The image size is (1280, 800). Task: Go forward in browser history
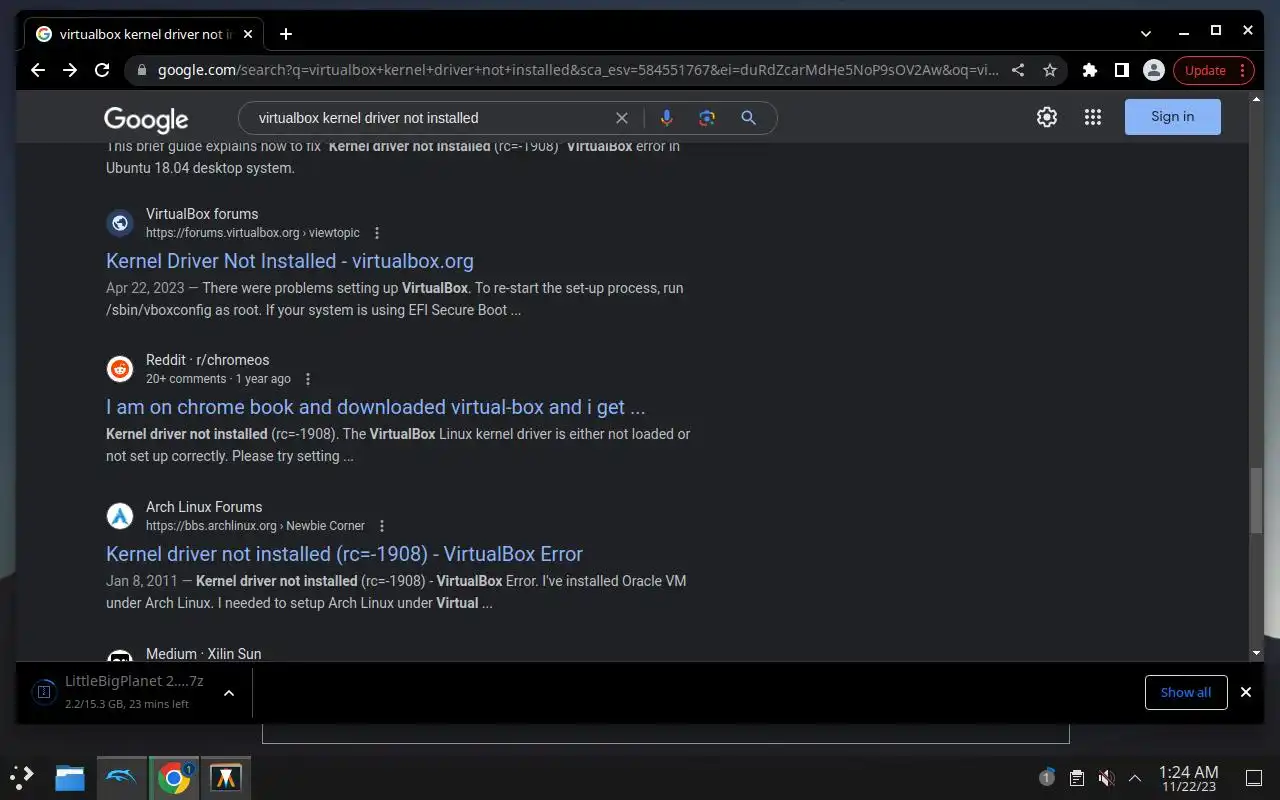click(x=69, y=70)
